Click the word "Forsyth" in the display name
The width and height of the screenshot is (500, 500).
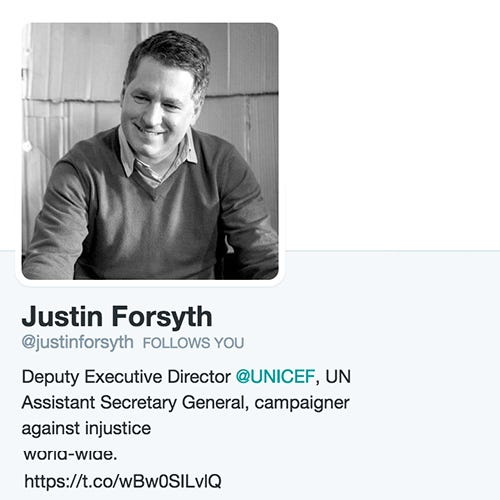point(162,317)
